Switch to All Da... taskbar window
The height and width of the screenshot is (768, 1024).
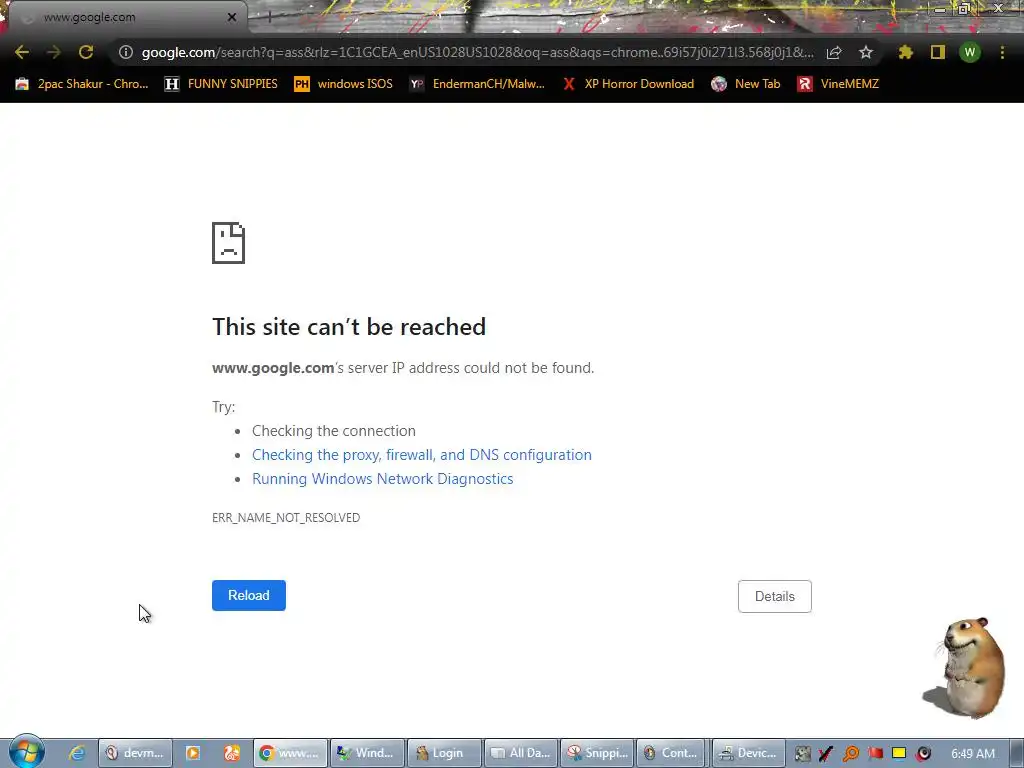coord(521,753)
